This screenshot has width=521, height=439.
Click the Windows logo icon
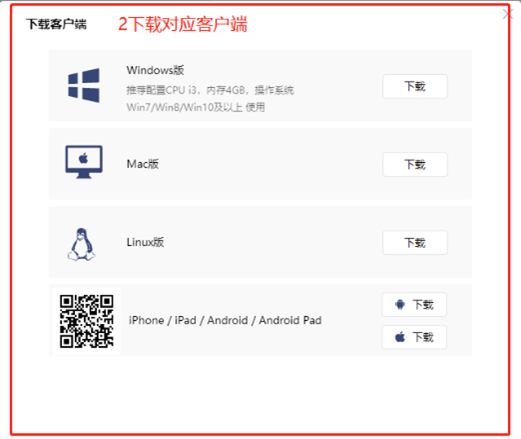point(84,86)
